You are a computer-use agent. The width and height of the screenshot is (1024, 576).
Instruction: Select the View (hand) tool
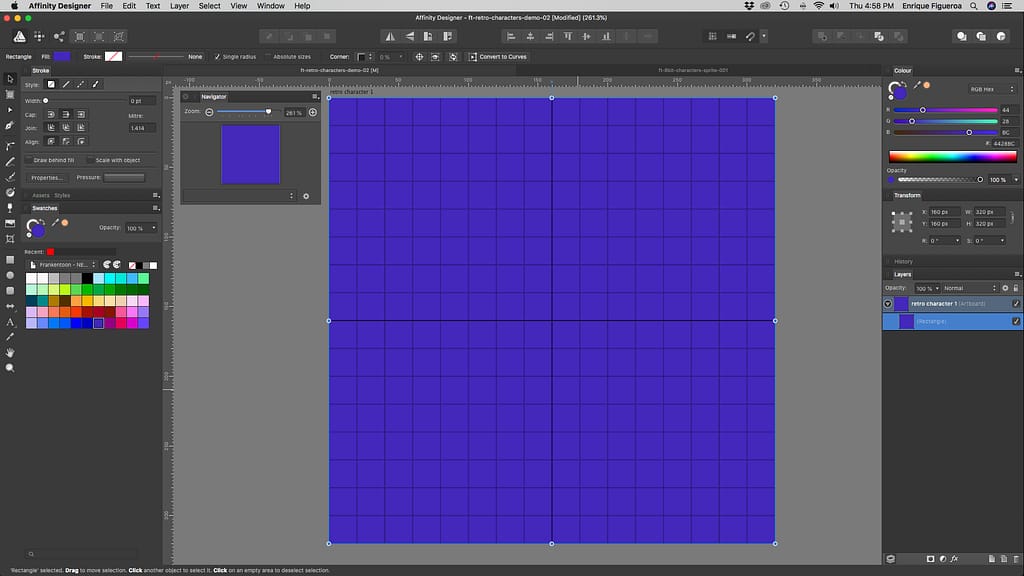(10, 353)
